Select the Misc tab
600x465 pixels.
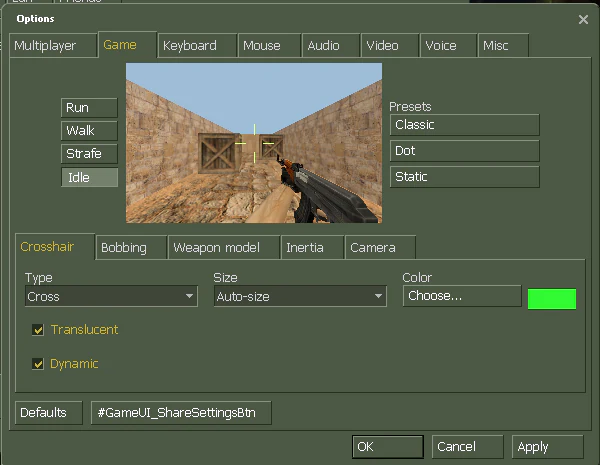coord(503,46)
